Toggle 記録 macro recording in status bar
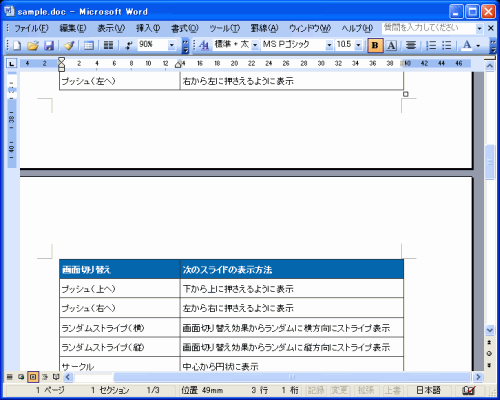 click(x=316, y=390)
